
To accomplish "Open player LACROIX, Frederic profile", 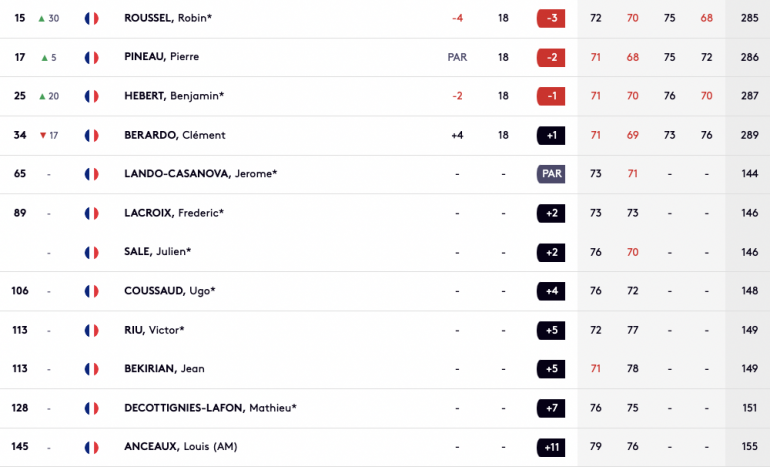I will tap(174, 213).
